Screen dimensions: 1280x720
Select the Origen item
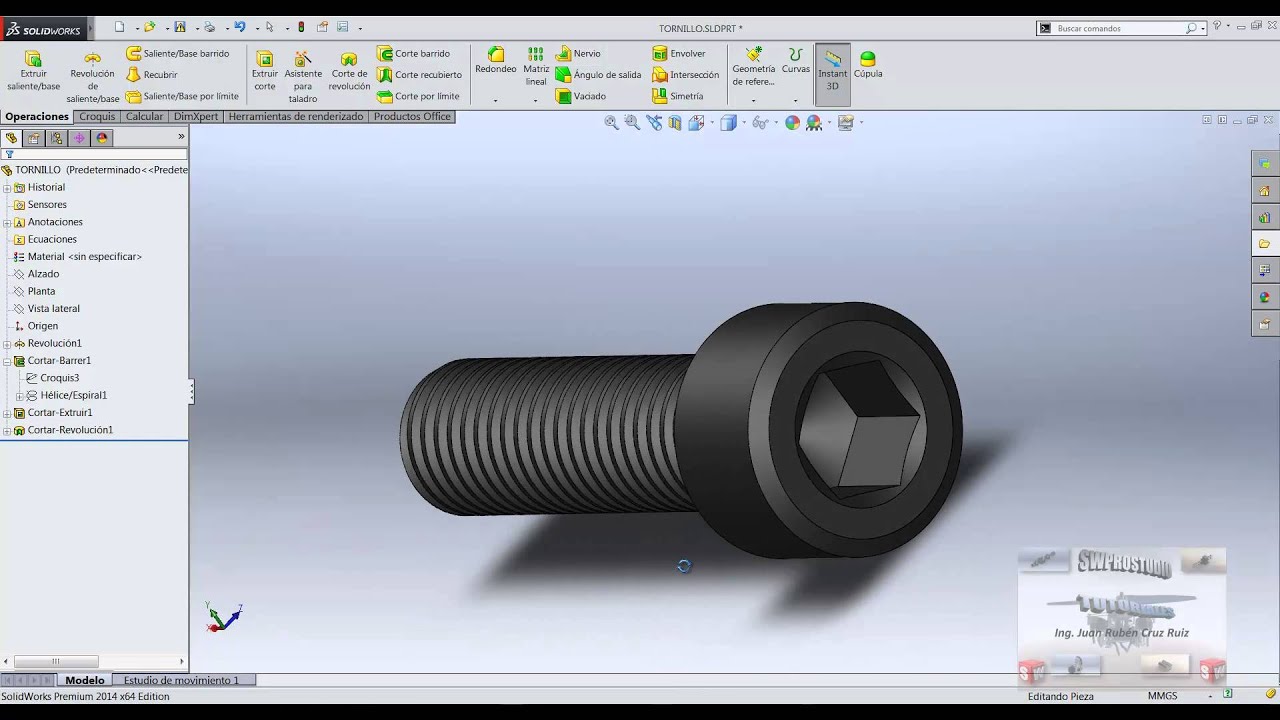pyautogui.click(x=35, y=326)
